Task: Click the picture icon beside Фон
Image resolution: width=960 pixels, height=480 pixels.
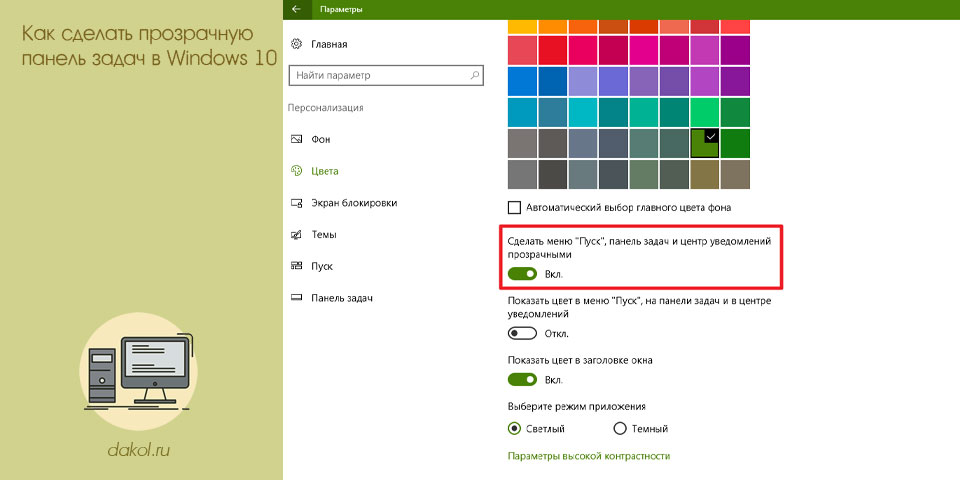Action: coord(297,140)
